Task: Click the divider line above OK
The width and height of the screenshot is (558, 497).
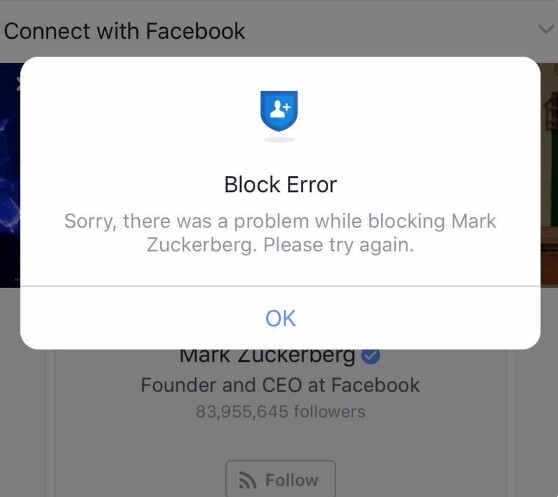Action: (280, 286)
